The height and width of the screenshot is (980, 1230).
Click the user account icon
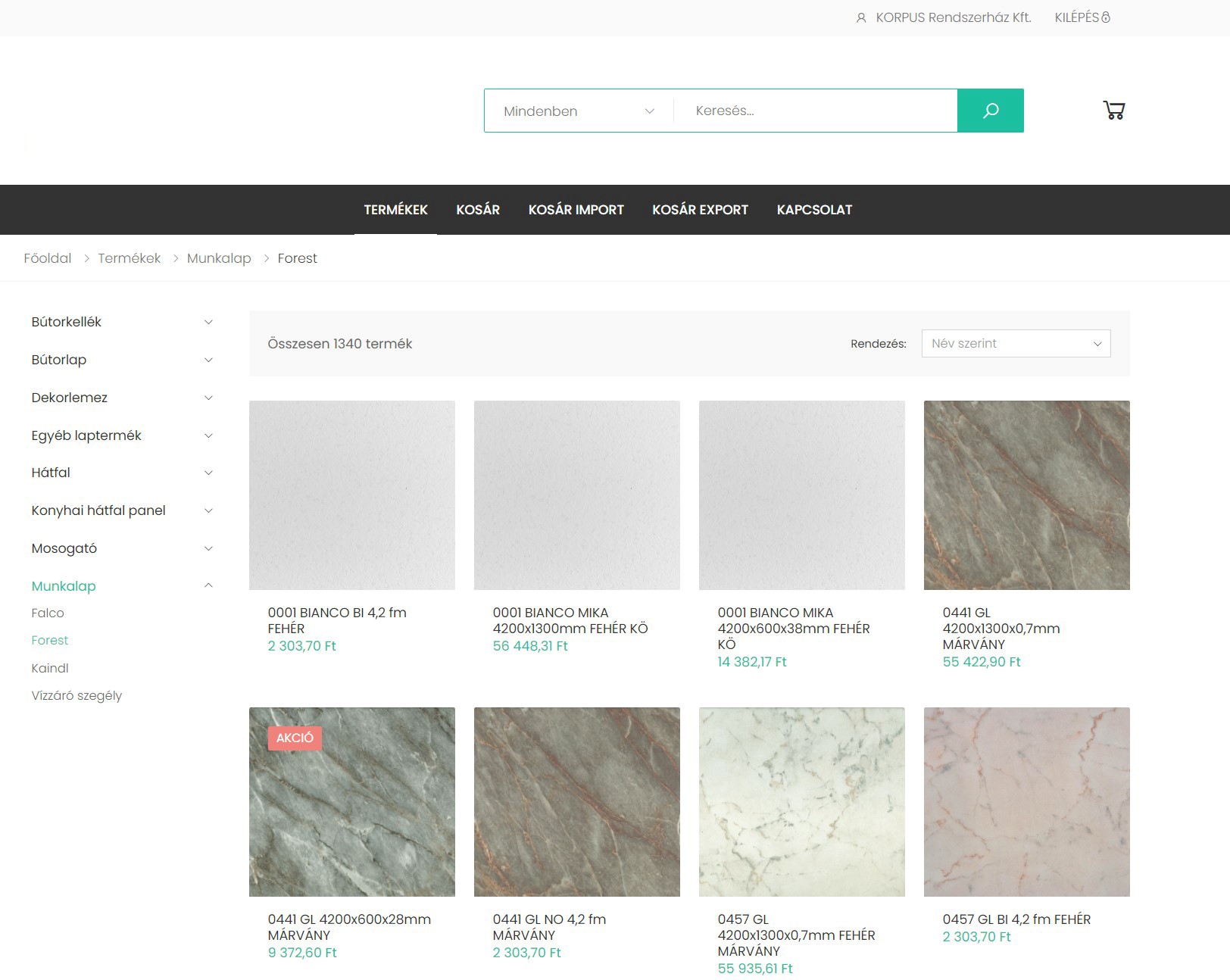[x=861, y=17]
